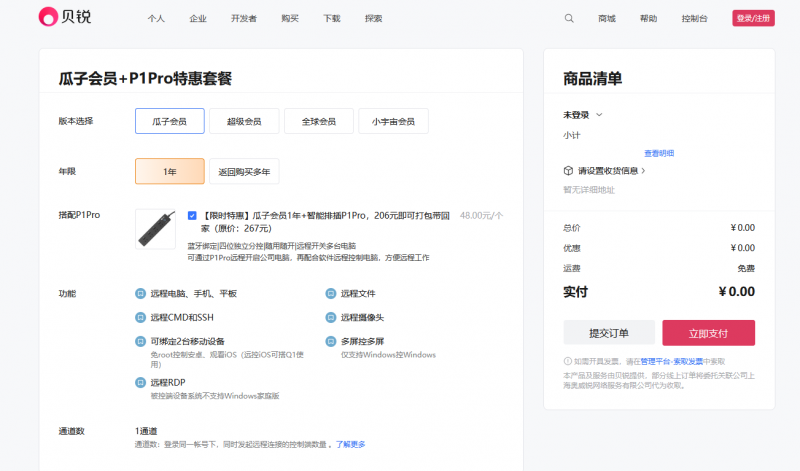Open the 下载 menu
800x471 pixels.
pyautogui.click(x=332, y=18)
